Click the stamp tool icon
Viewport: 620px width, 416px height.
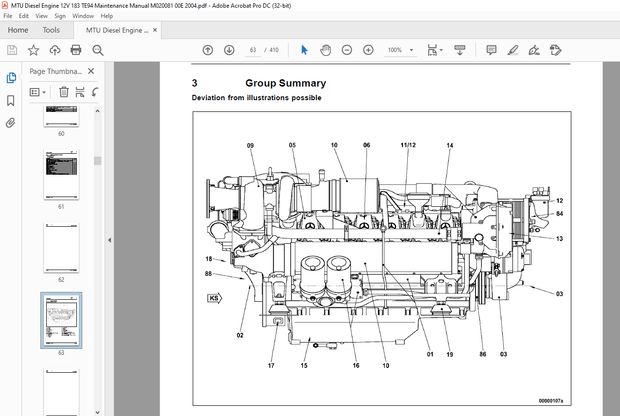tap(556, 50)
